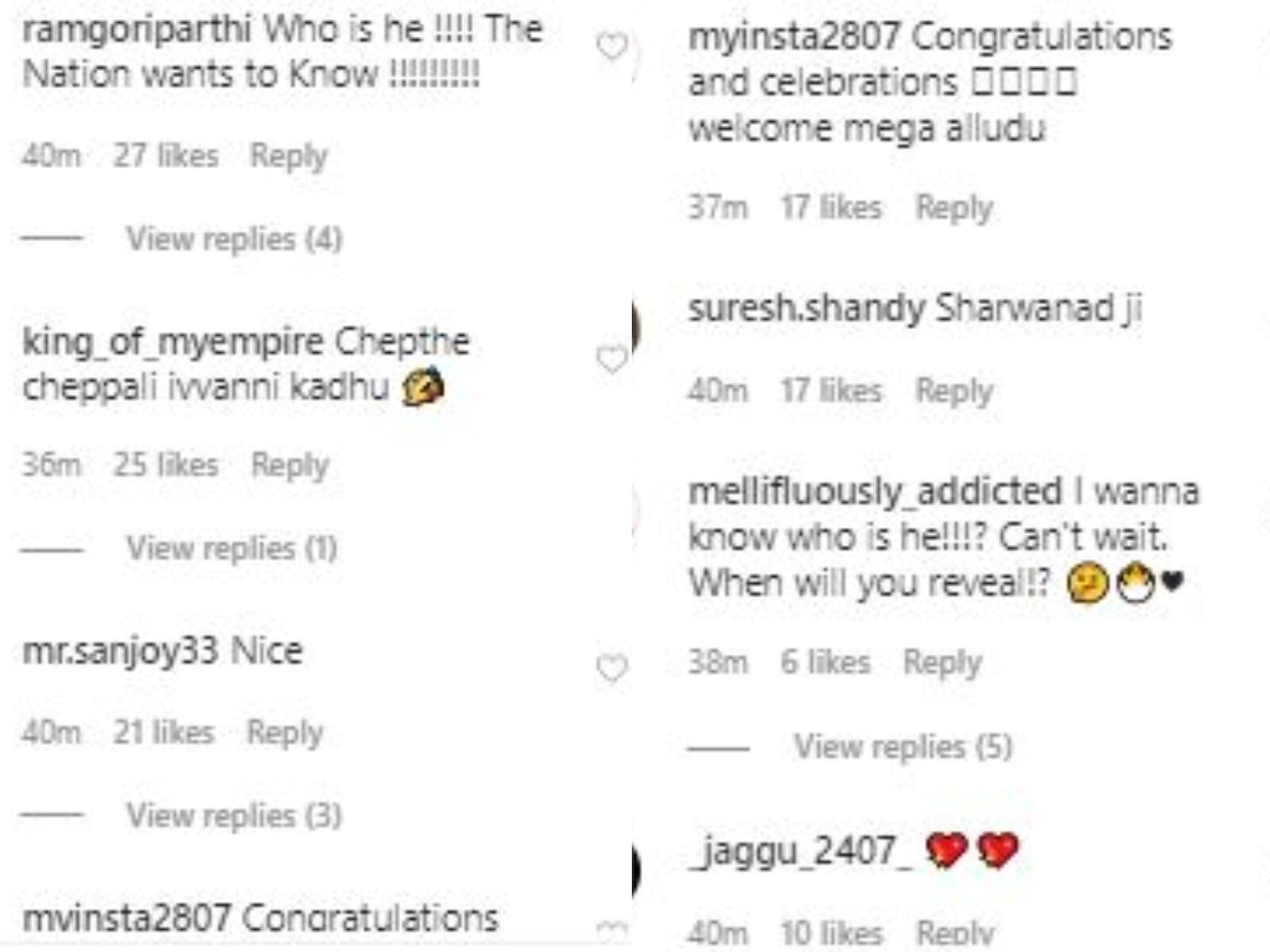1270x952 pixels.
Task: Open mellifluously_addicted's profile username
Action: coord(875,491)
